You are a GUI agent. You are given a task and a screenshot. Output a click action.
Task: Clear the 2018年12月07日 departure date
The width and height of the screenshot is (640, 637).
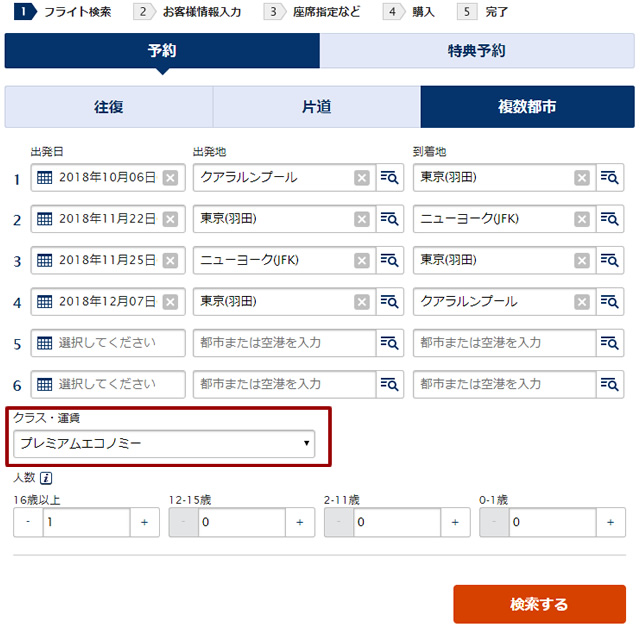point(170,302)
